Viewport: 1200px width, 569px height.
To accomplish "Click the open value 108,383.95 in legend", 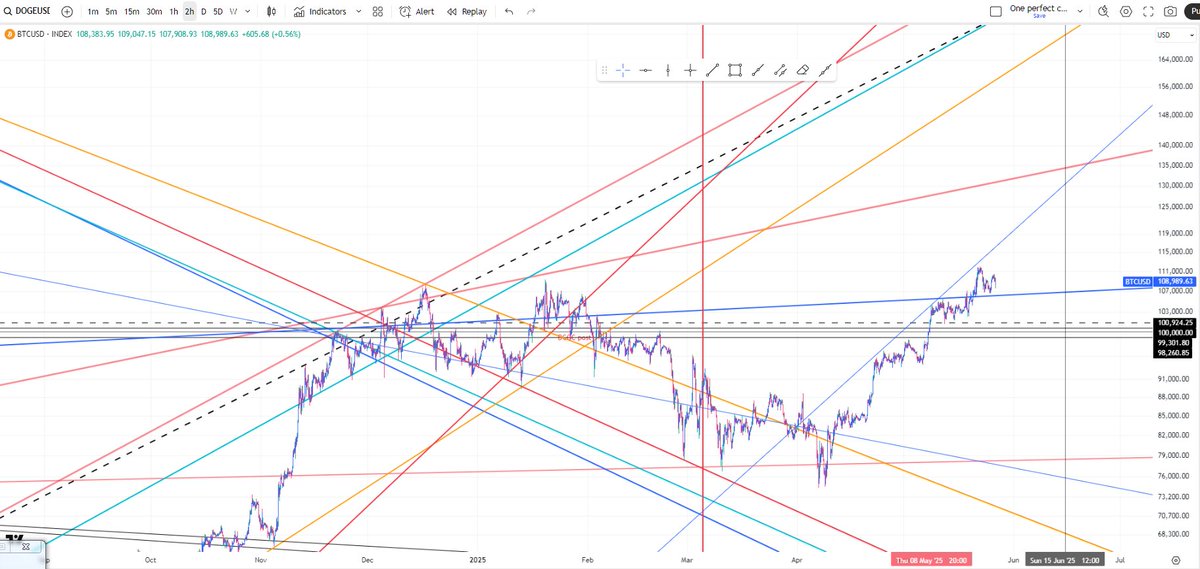I will [95, 34].
